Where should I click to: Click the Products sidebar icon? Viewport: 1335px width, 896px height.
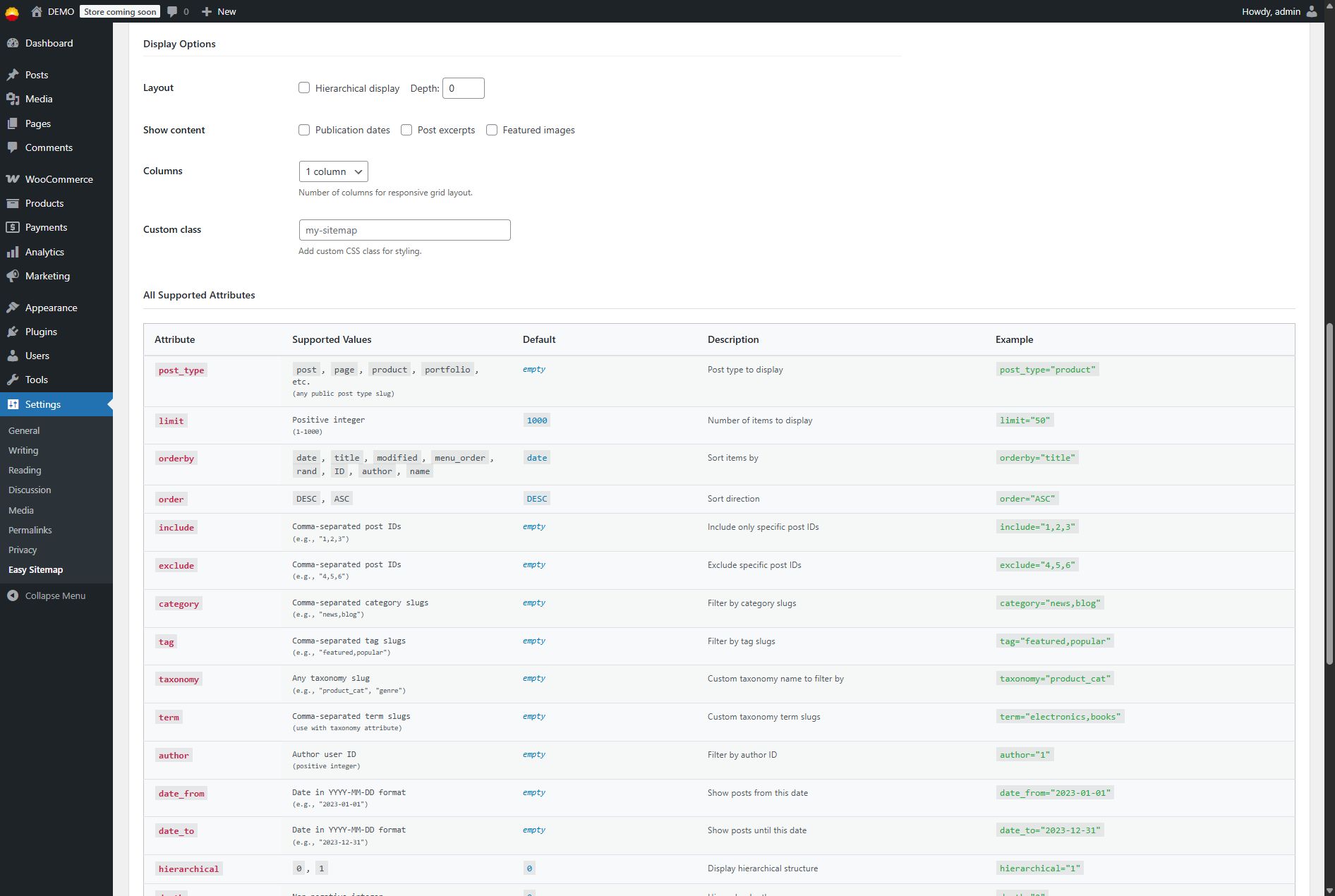click(x=14, y=203)
